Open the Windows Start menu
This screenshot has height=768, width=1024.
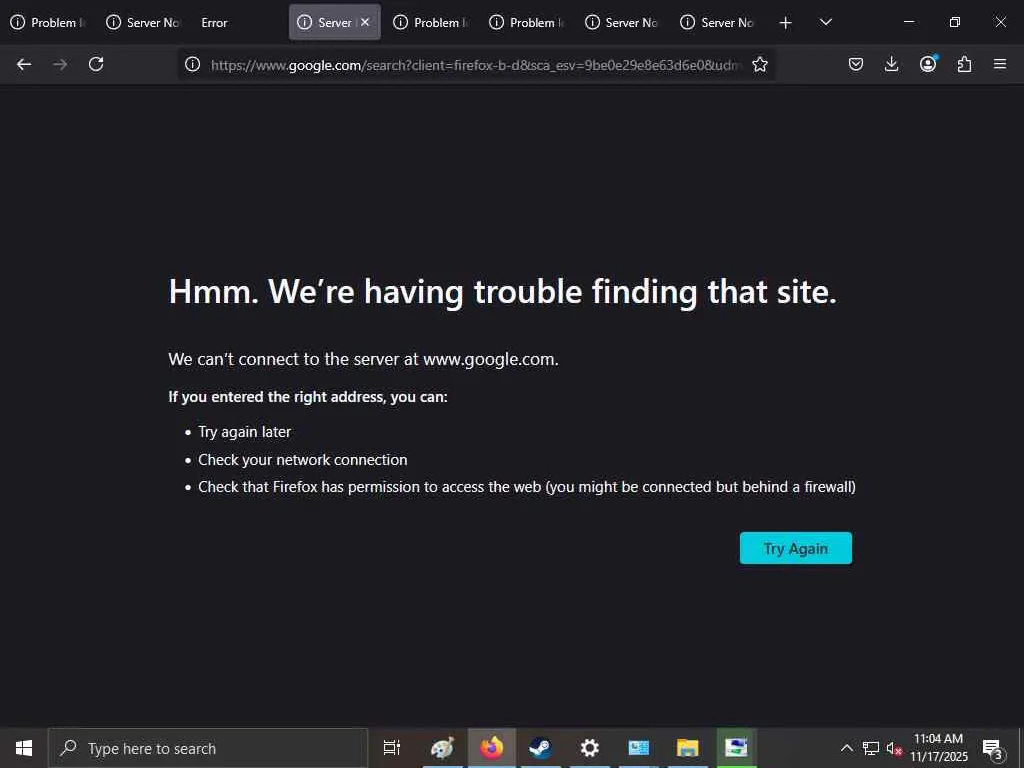[x=24, y=748]
